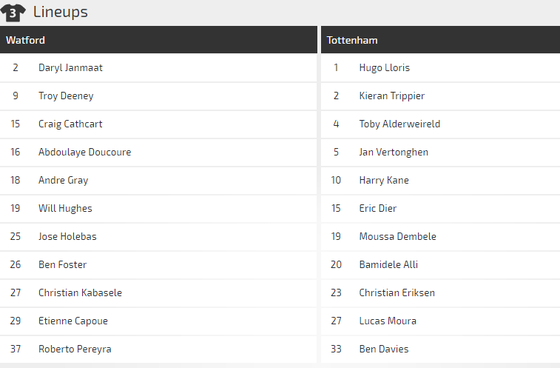
Task: Open Hugo Lloris player profile
Action: [x=384, y=68]
